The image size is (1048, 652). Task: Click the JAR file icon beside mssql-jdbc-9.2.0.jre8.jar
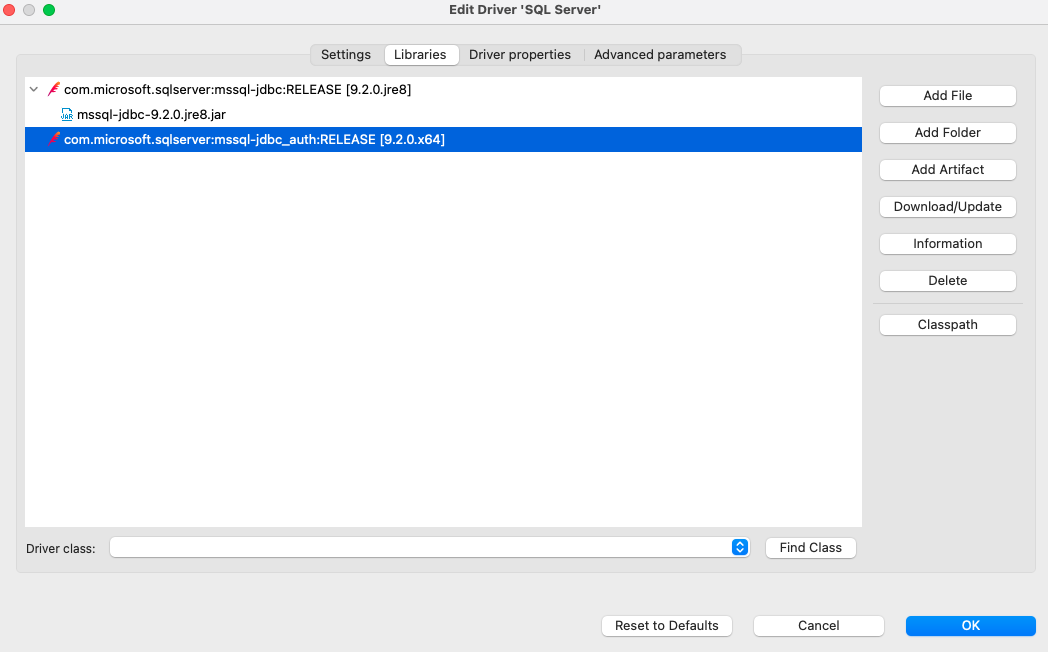pyautogui.click(x=66, y=114)
